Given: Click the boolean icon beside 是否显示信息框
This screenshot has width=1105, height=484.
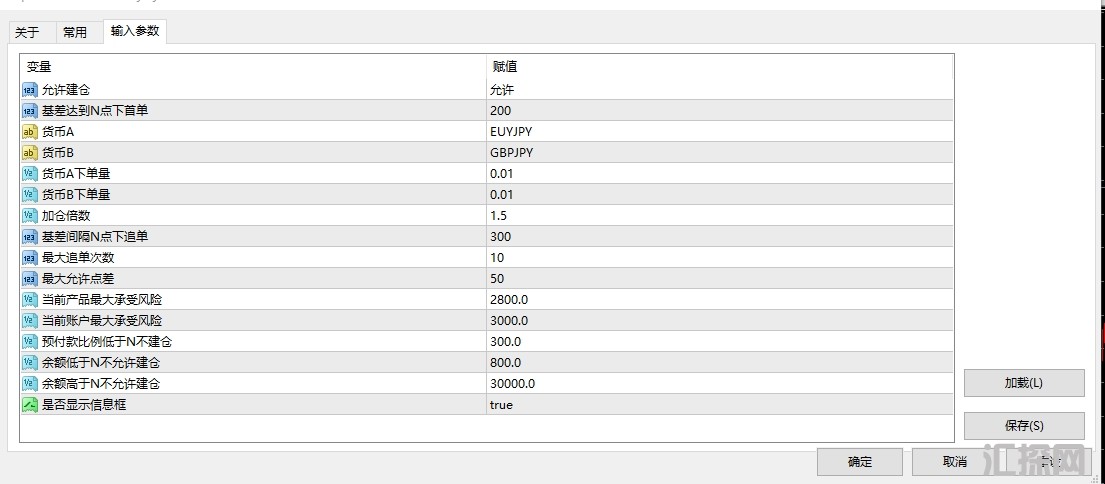Looking at the screenshot, I should [x=29, y=405].
